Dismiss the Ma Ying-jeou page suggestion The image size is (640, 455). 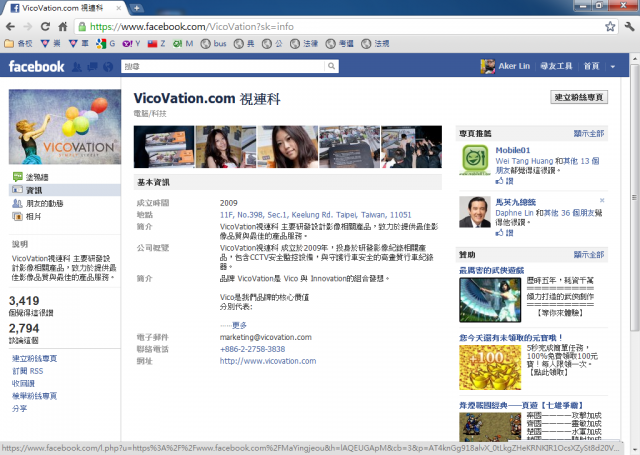point(602,200)
